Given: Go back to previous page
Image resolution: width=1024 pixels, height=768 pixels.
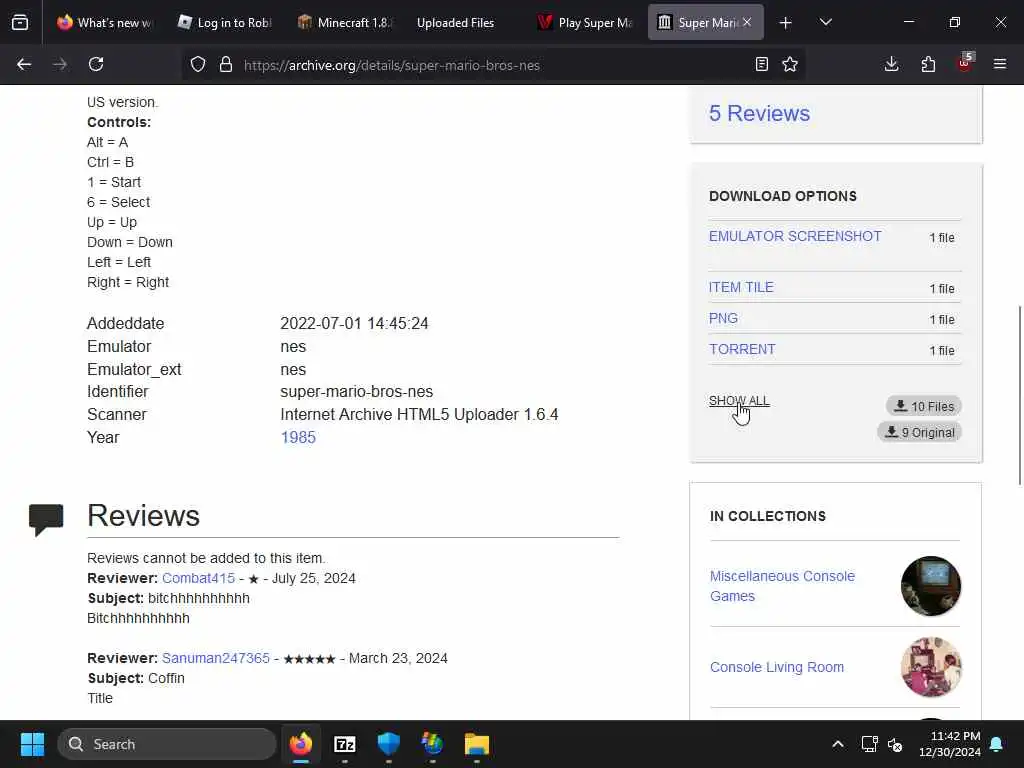Looking at the screenshot, I should coord(24,64).
